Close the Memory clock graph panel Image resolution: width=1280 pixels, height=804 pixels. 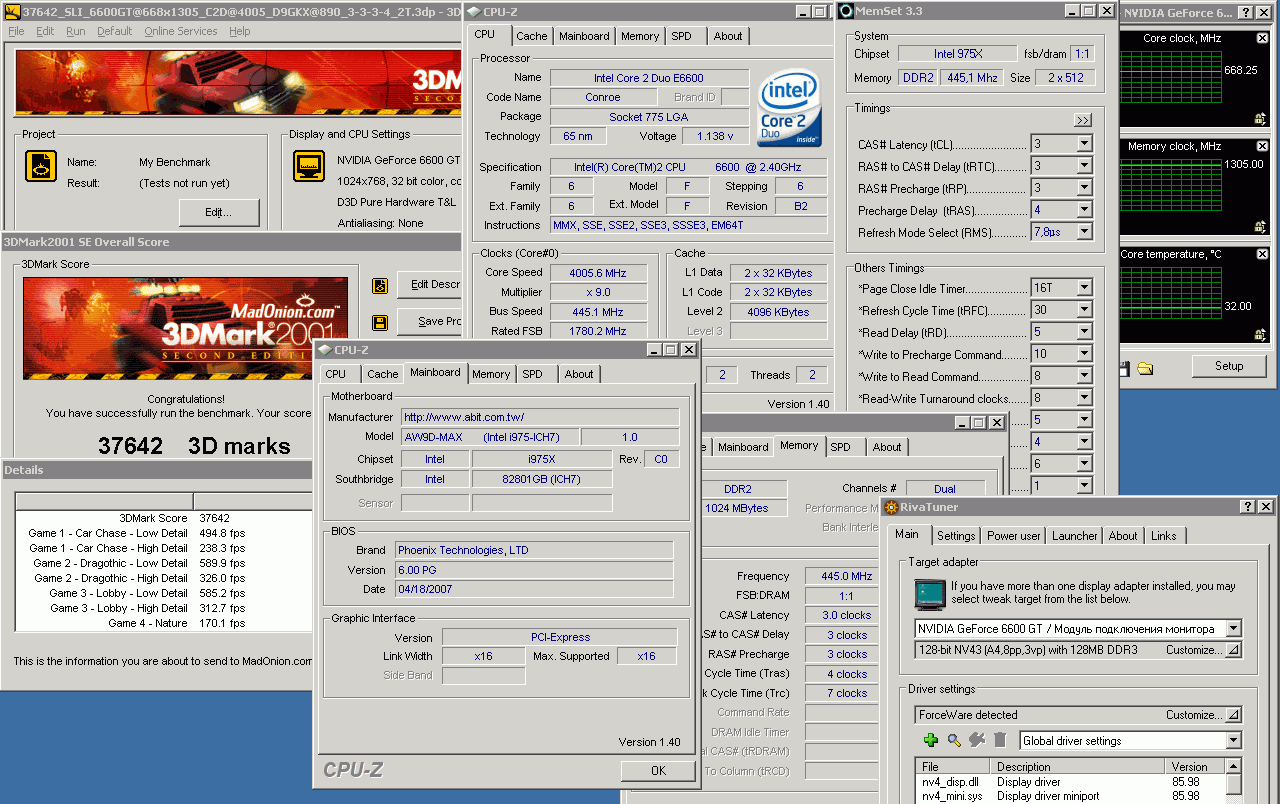point(1262,146)
